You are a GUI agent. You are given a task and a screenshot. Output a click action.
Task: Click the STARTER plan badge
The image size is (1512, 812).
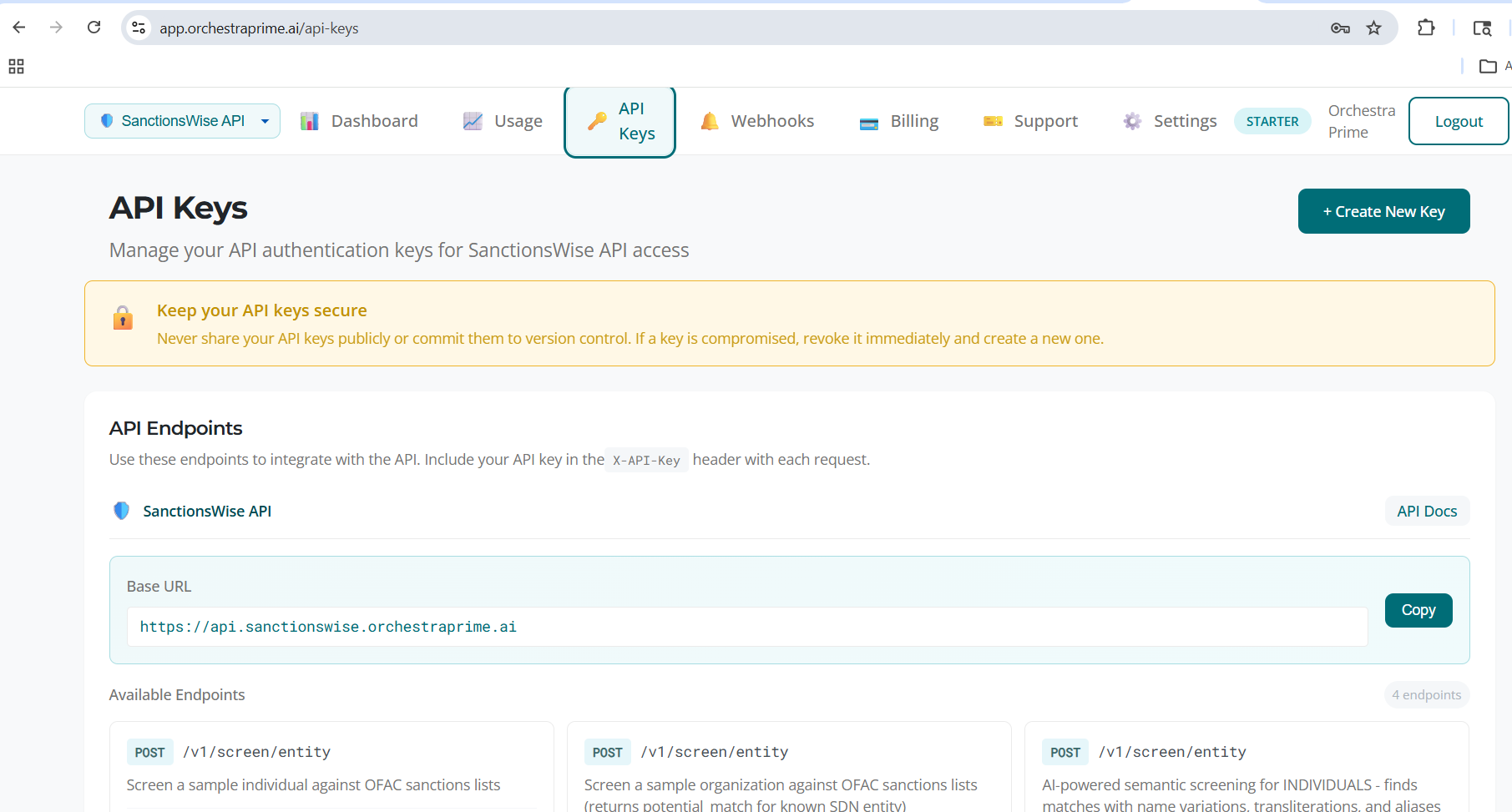[x=1272, y=121]
